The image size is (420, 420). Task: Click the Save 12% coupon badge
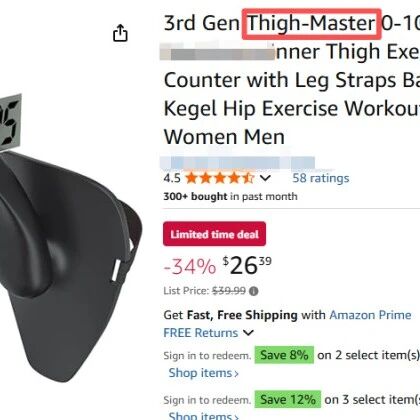coord(288,399)
